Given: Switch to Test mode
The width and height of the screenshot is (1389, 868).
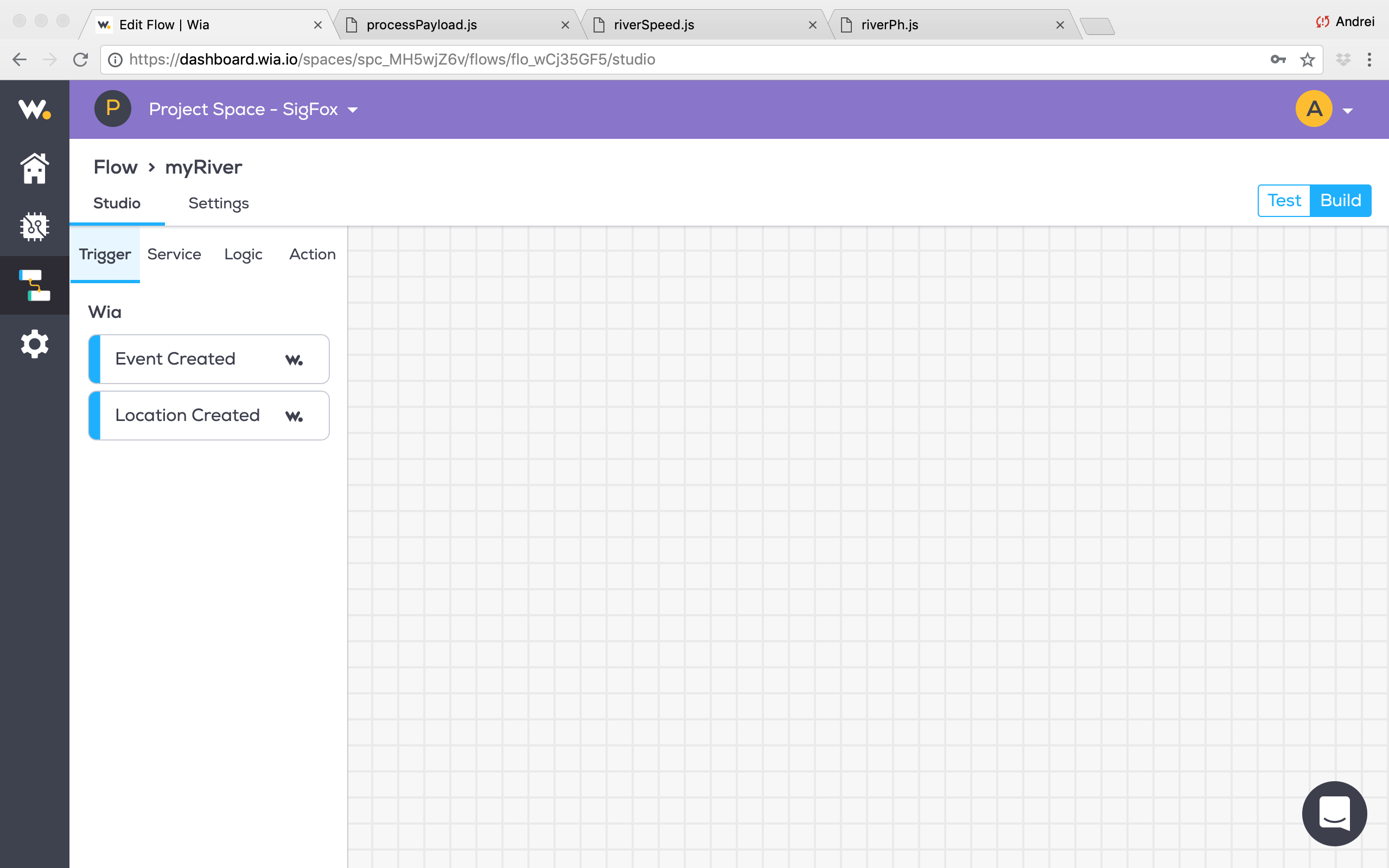Looking at the screenshot, I should pos(1284,200).
